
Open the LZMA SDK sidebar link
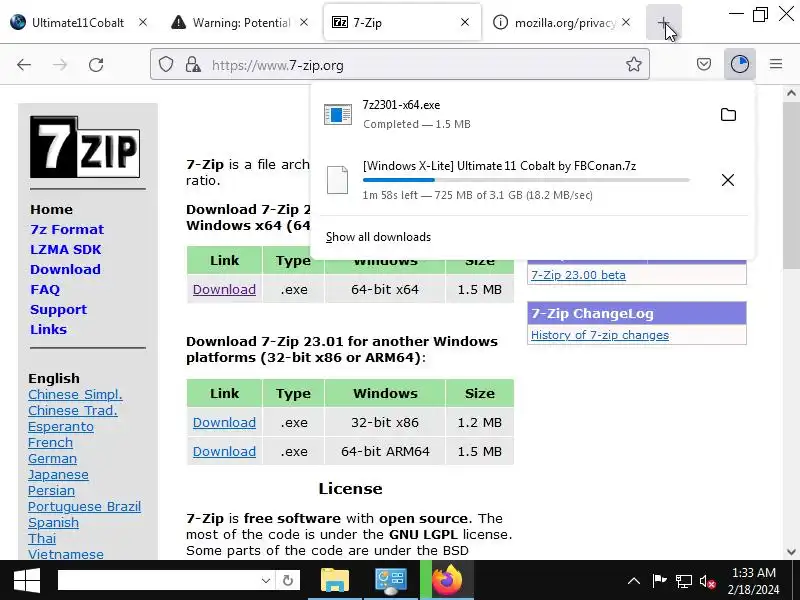65,249
